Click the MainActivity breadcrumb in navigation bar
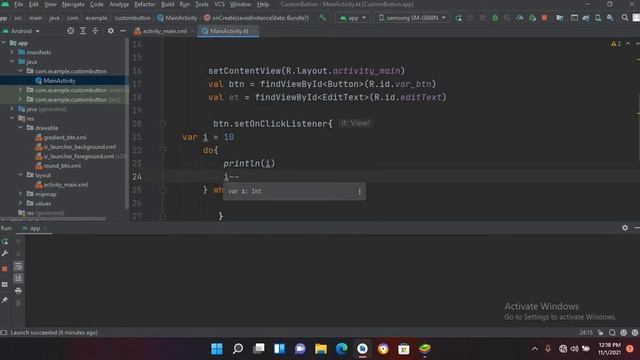The height and width of the screenshot is (360, 640). click(x=177, y=18)
